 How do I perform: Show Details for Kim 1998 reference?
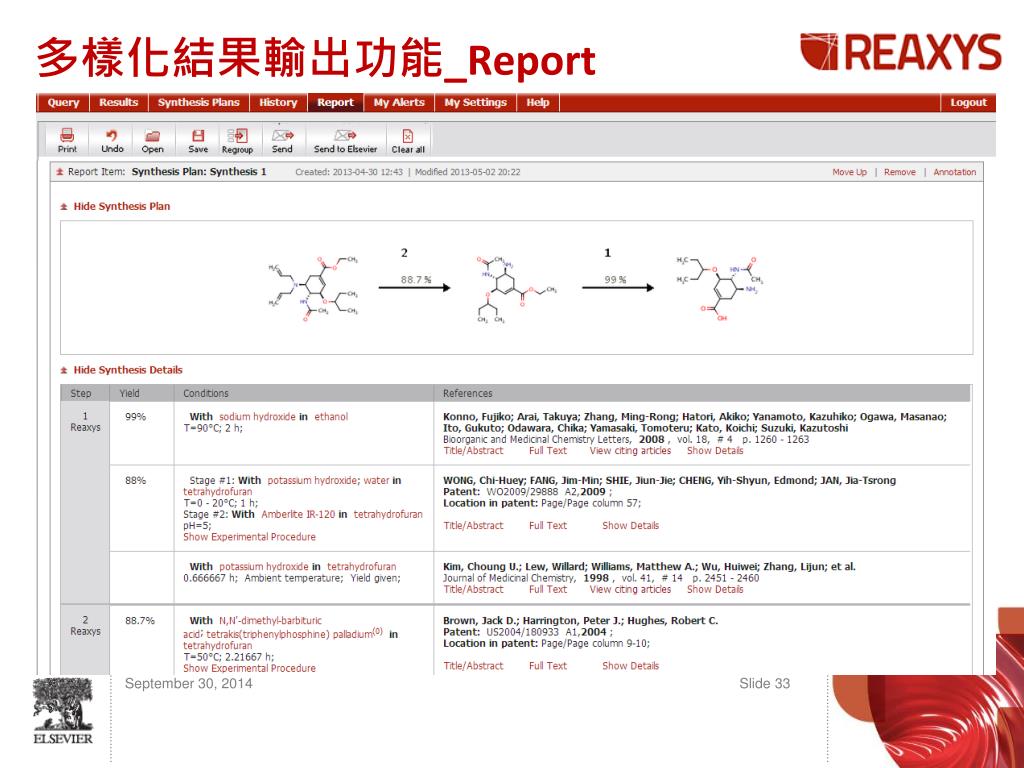(x=715, y=589)
